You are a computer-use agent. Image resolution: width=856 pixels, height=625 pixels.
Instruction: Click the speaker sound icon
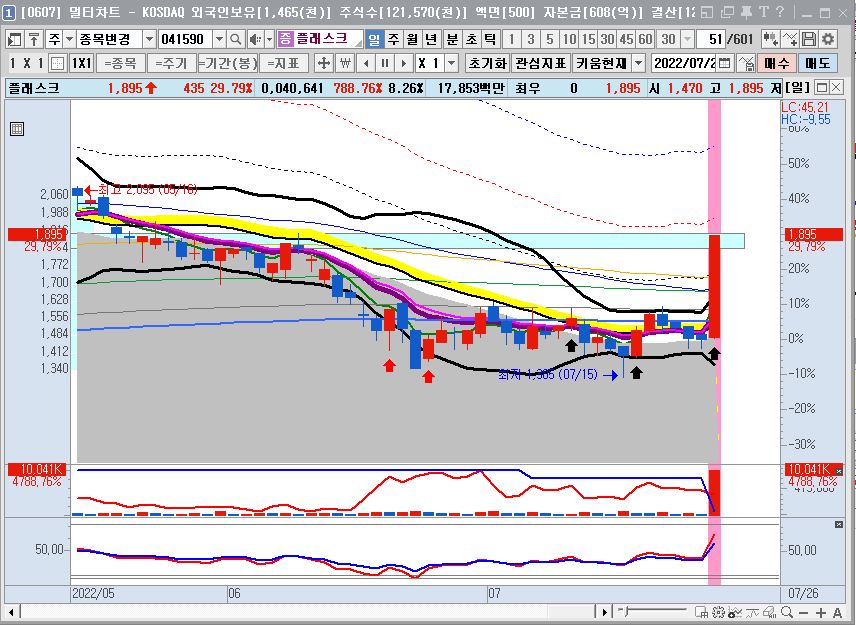pos(255,39)
